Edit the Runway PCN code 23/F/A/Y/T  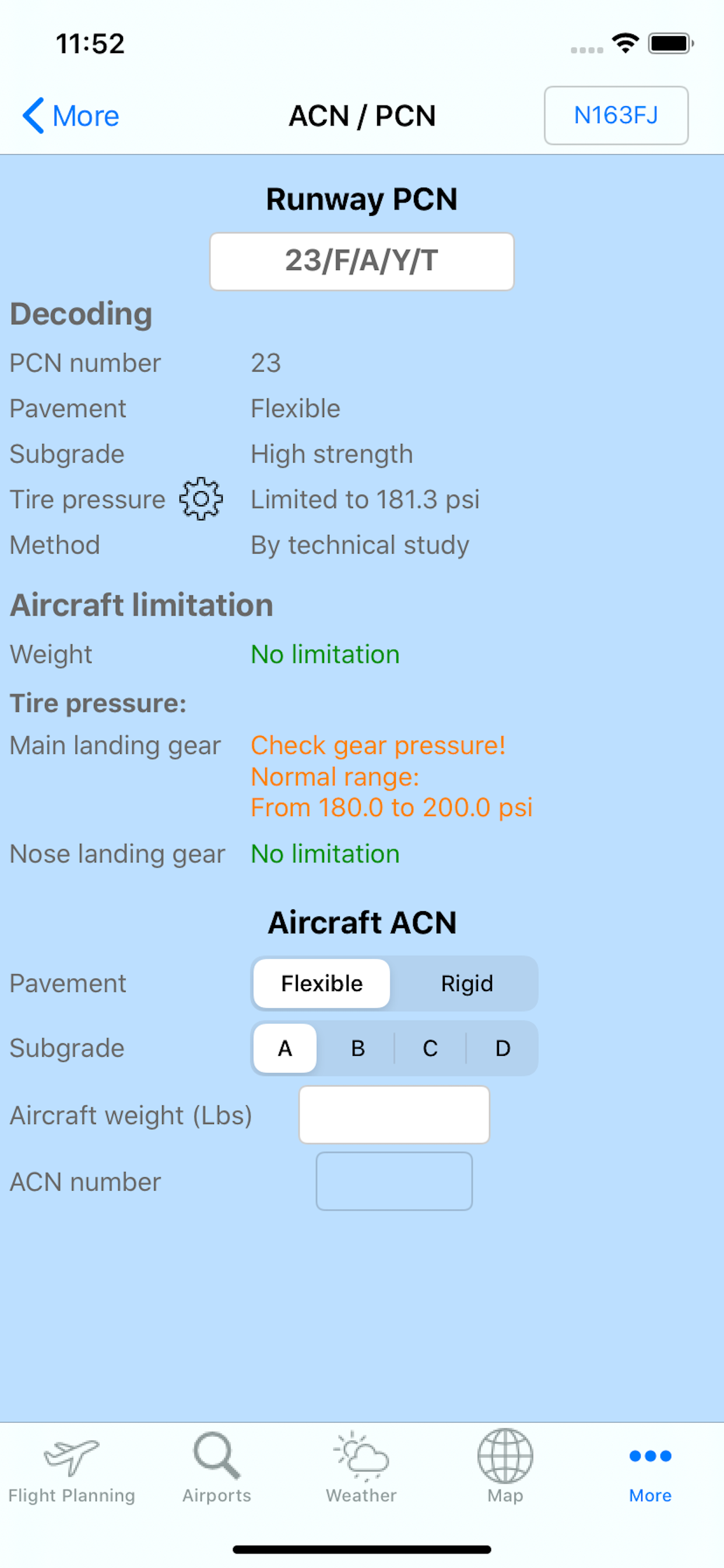click(x=361, y=261)
